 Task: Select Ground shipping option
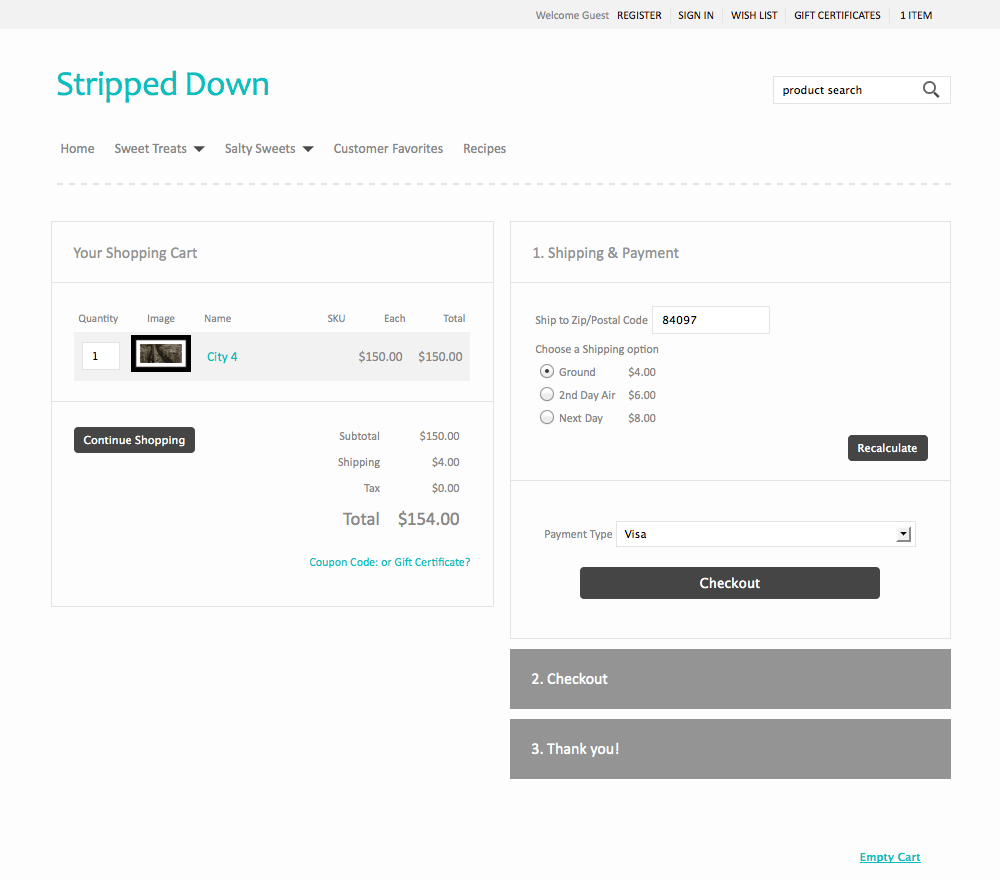(x=547, y=371)
